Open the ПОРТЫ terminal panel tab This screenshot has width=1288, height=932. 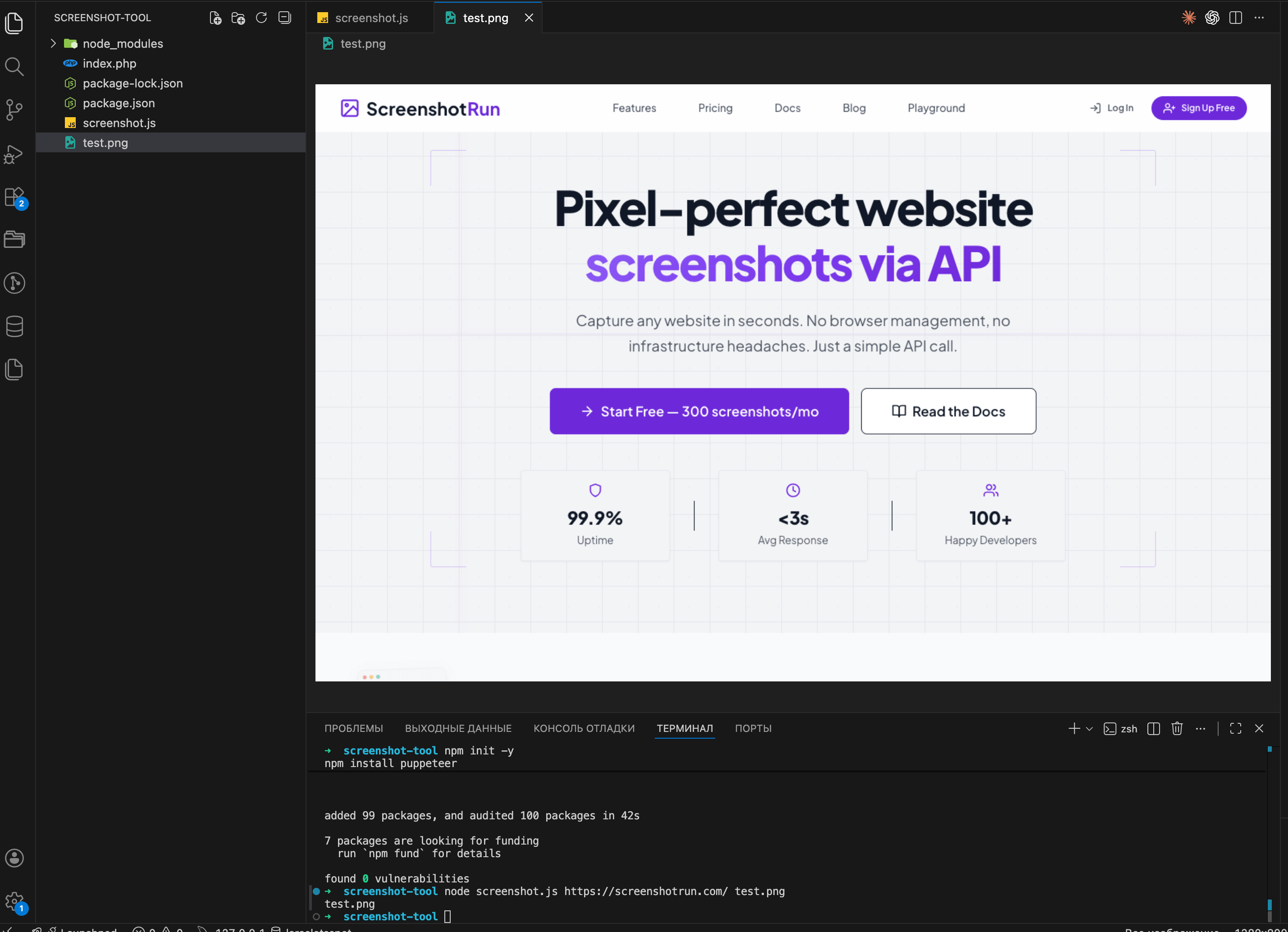(x=753, y=728)
